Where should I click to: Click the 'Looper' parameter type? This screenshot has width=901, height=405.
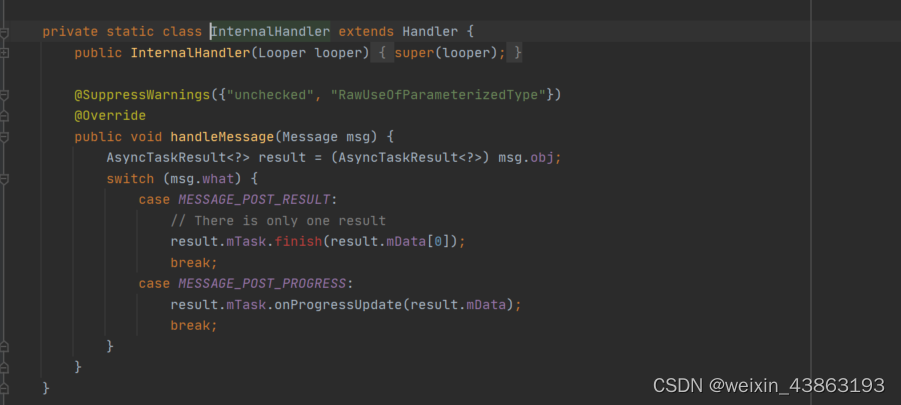pyautogui.click(x=282, y=53)
